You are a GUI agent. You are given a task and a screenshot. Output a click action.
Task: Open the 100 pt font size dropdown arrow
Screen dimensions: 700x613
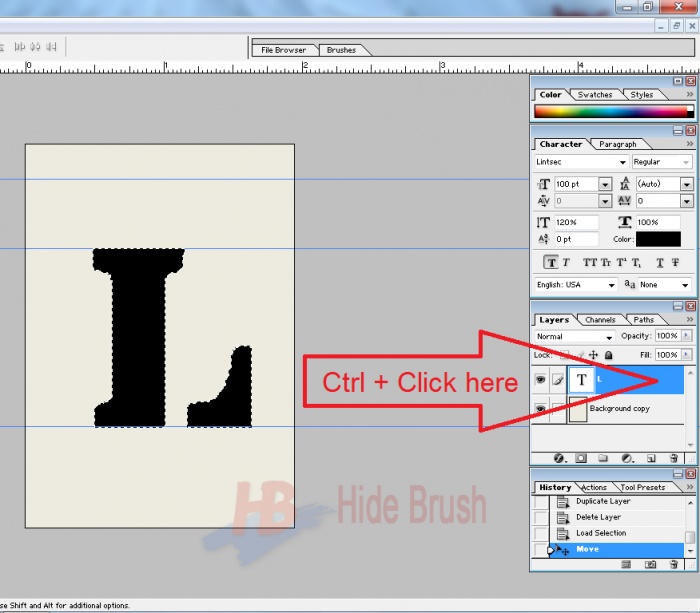tap(605, 184)
